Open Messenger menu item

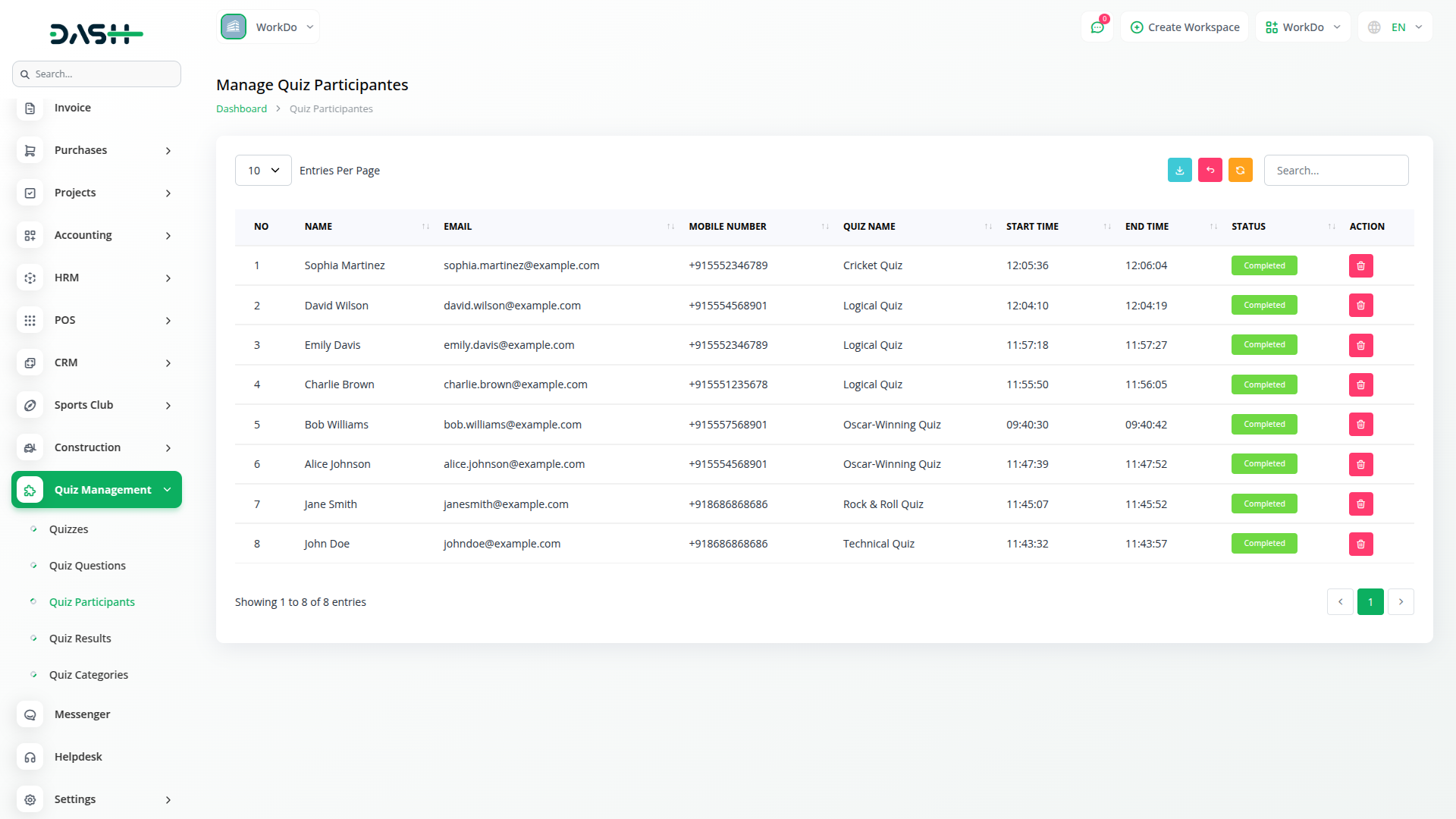click(x=82, y=714)
